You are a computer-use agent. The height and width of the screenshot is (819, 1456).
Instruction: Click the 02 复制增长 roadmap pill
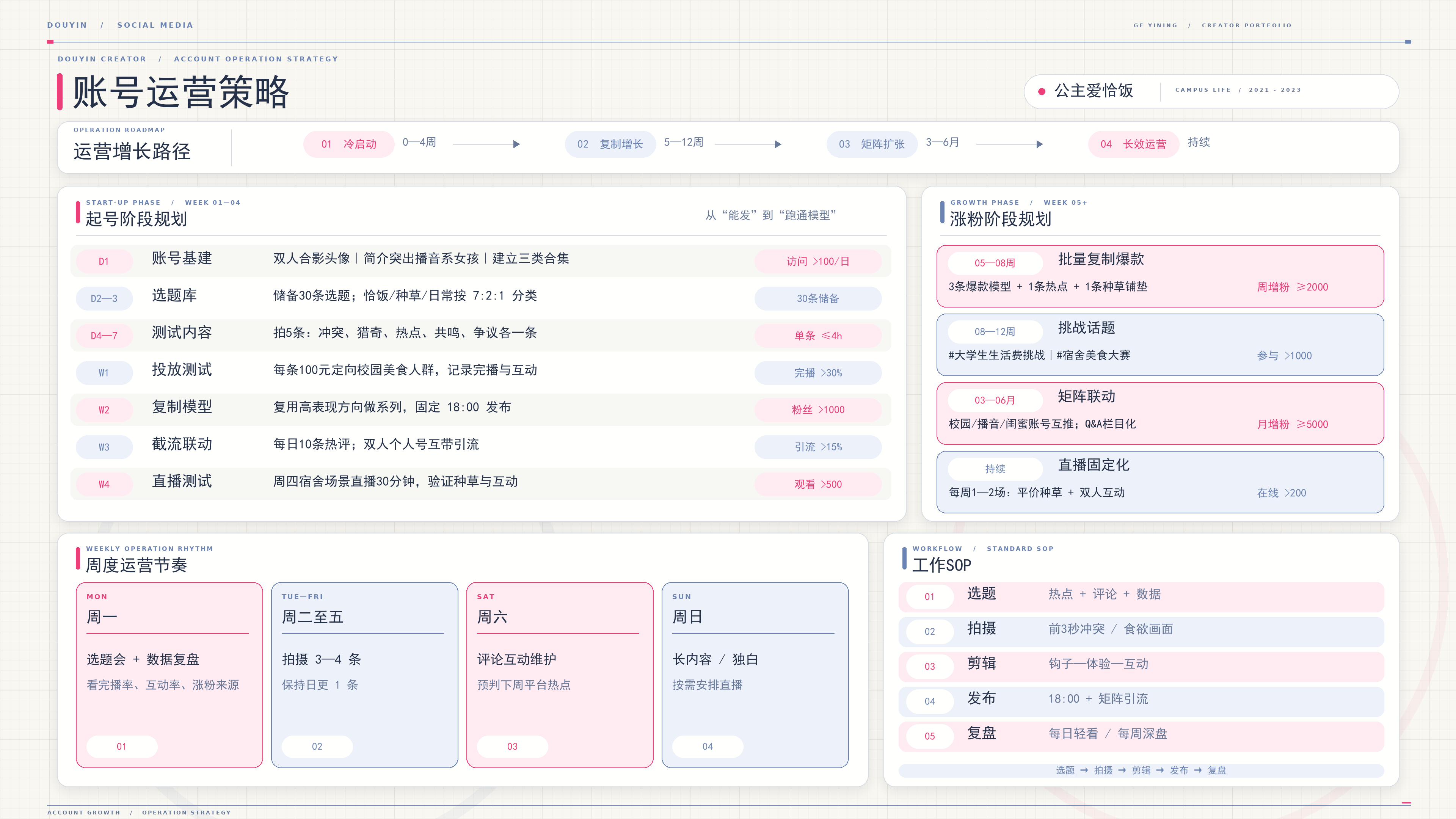[610, 144]
